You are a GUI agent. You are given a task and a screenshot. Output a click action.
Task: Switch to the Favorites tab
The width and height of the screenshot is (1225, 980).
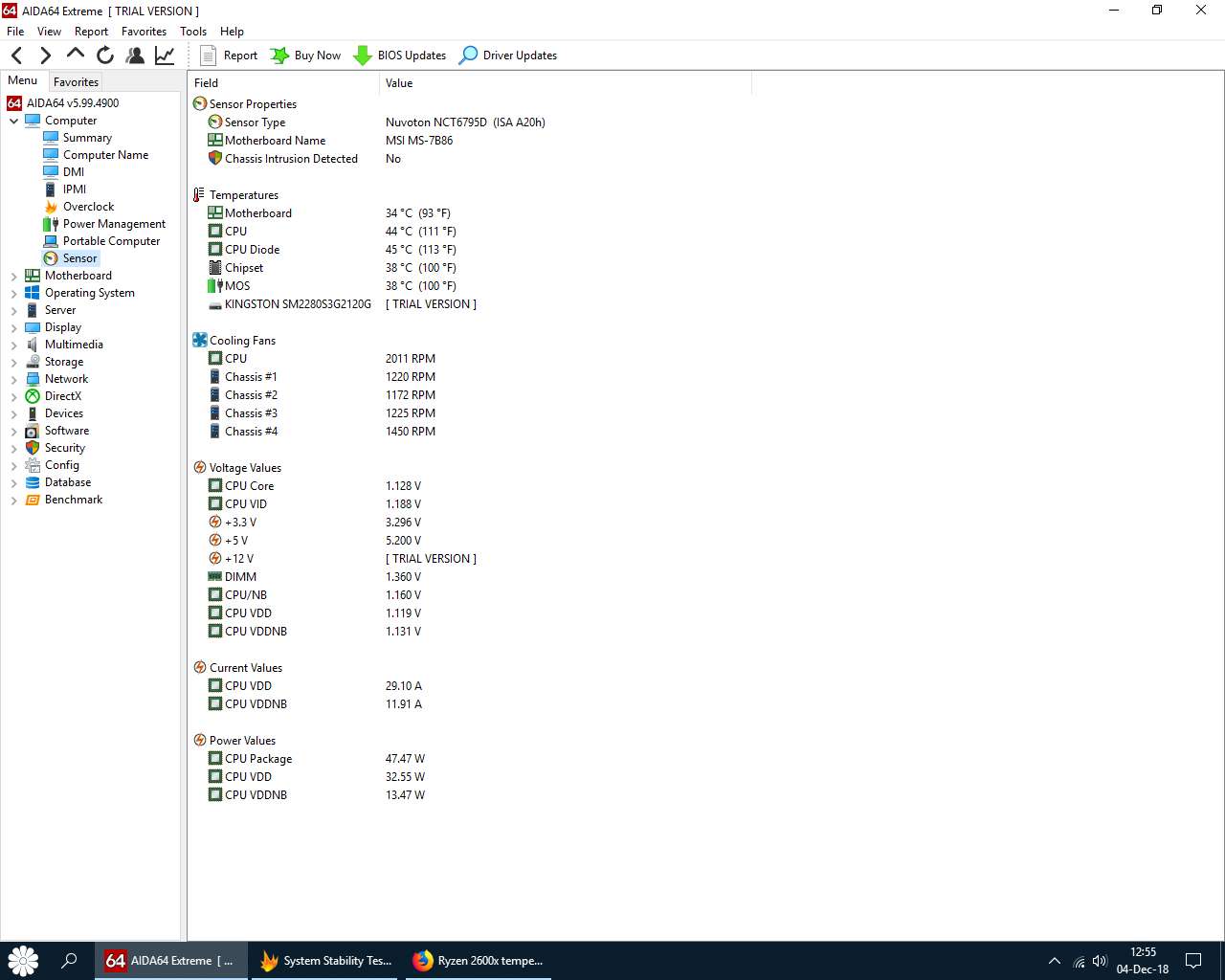(76, 82)
